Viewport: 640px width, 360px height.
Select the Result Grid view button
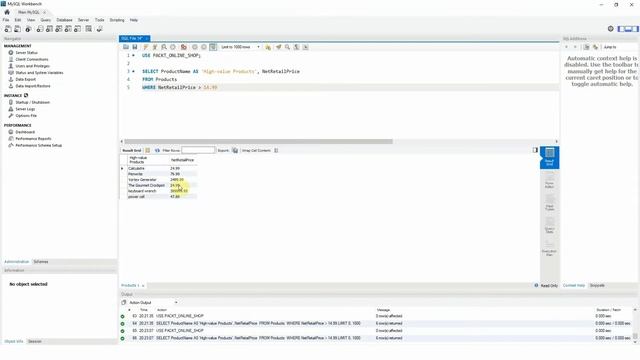(549, 157)
